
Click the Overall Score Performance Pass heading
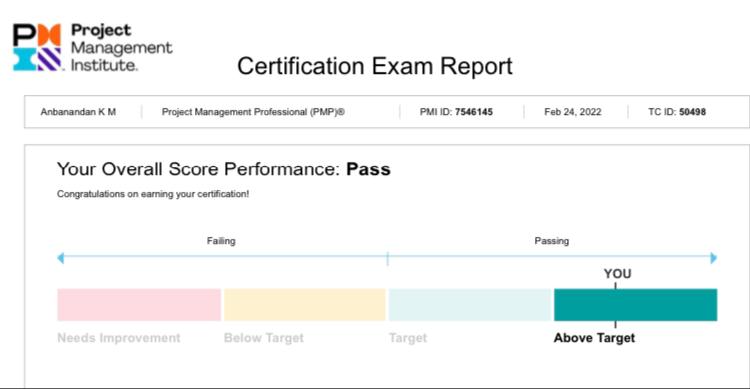(x=224, y=169)
